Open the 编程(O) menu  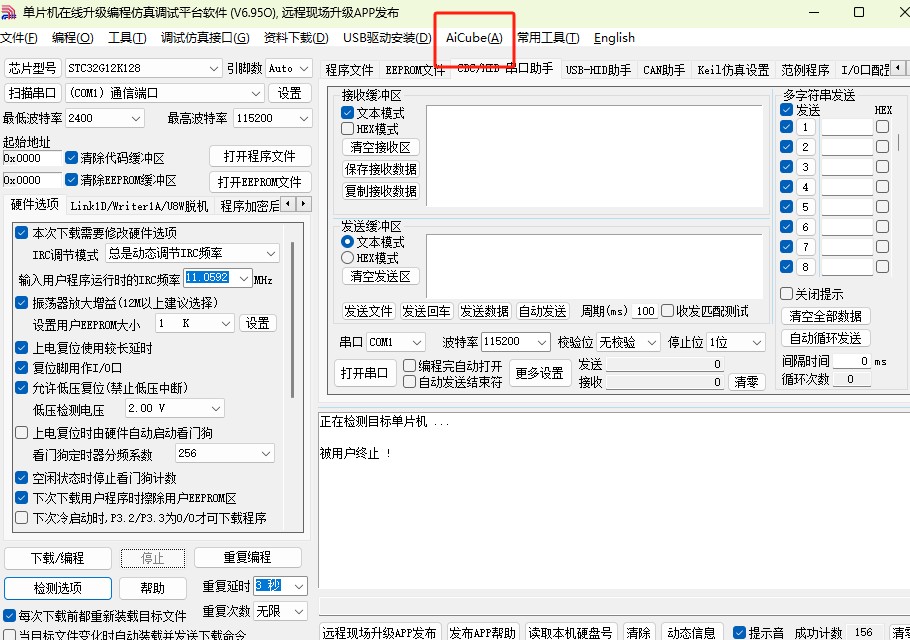coord(73,38)
